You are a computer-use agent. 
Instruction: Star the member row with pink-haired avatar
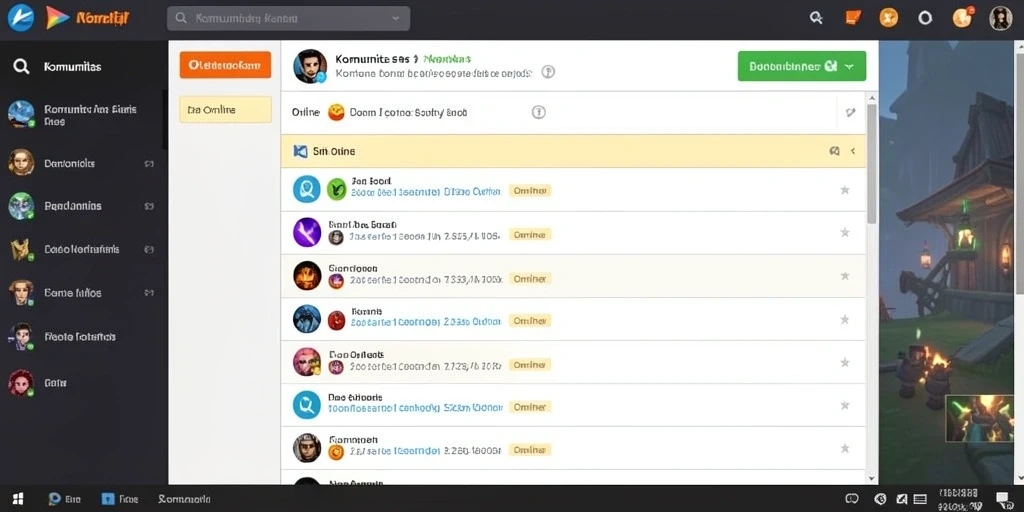pyautogui.click(x=844, y=362)
